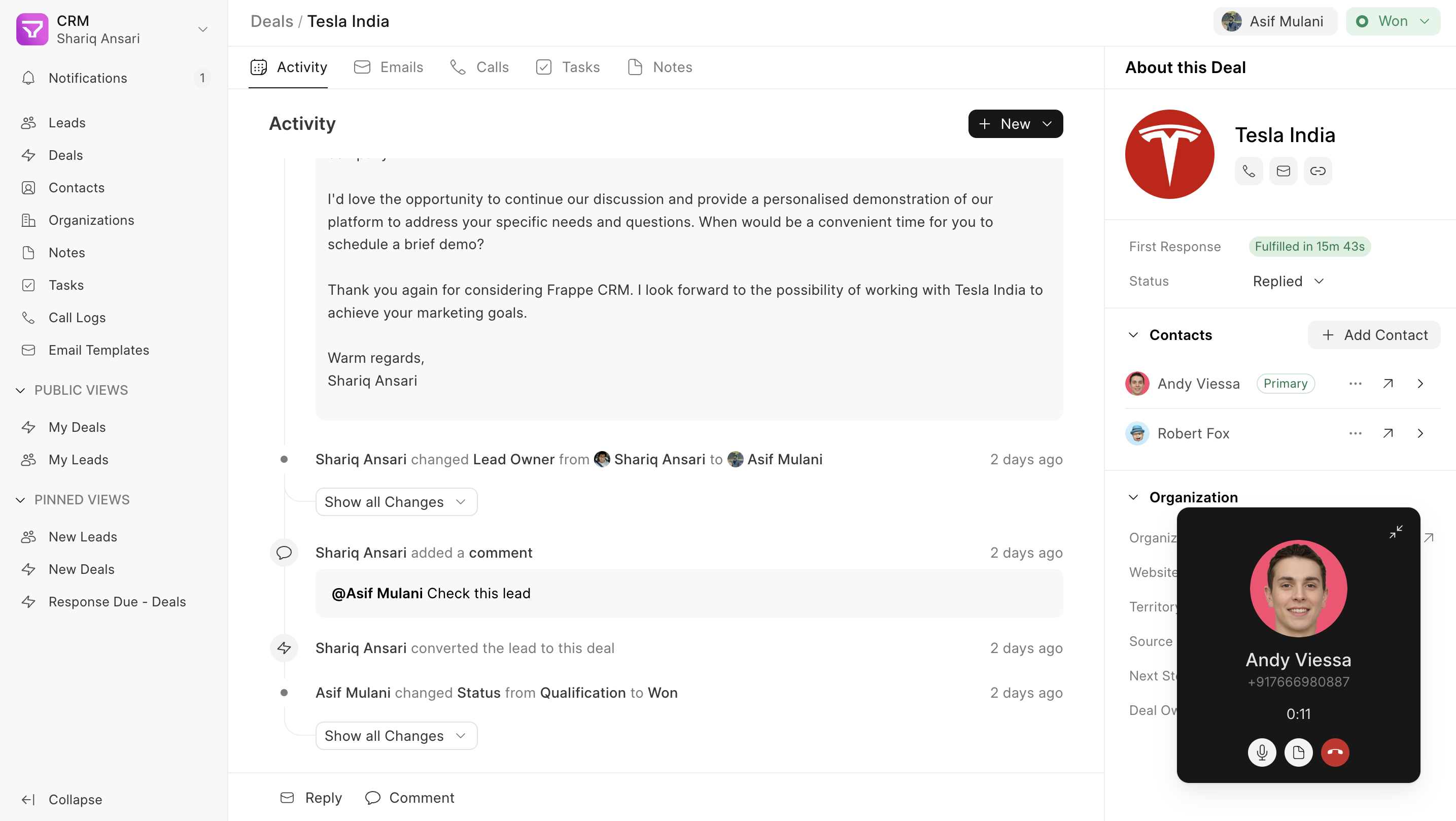Click the Deals breadcrumb link
This screenshot has height=821, width=1456.
(x=272, y=21)
